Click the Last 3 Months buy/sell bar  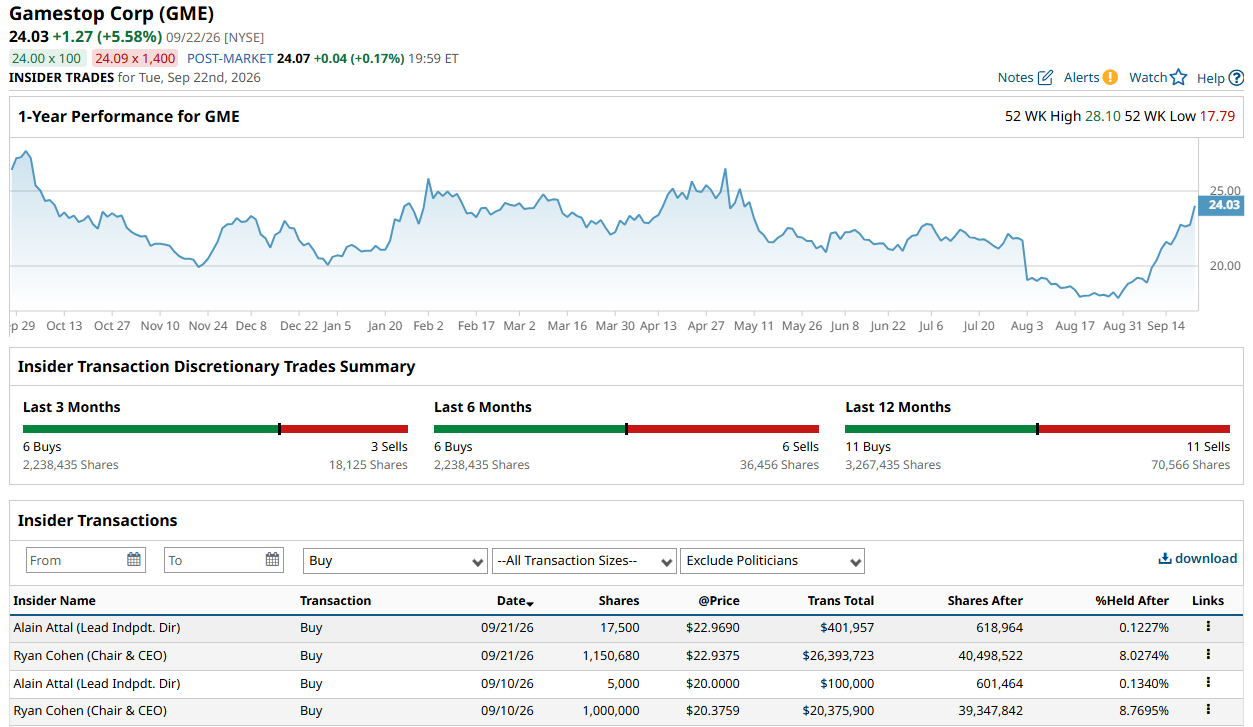215,429
